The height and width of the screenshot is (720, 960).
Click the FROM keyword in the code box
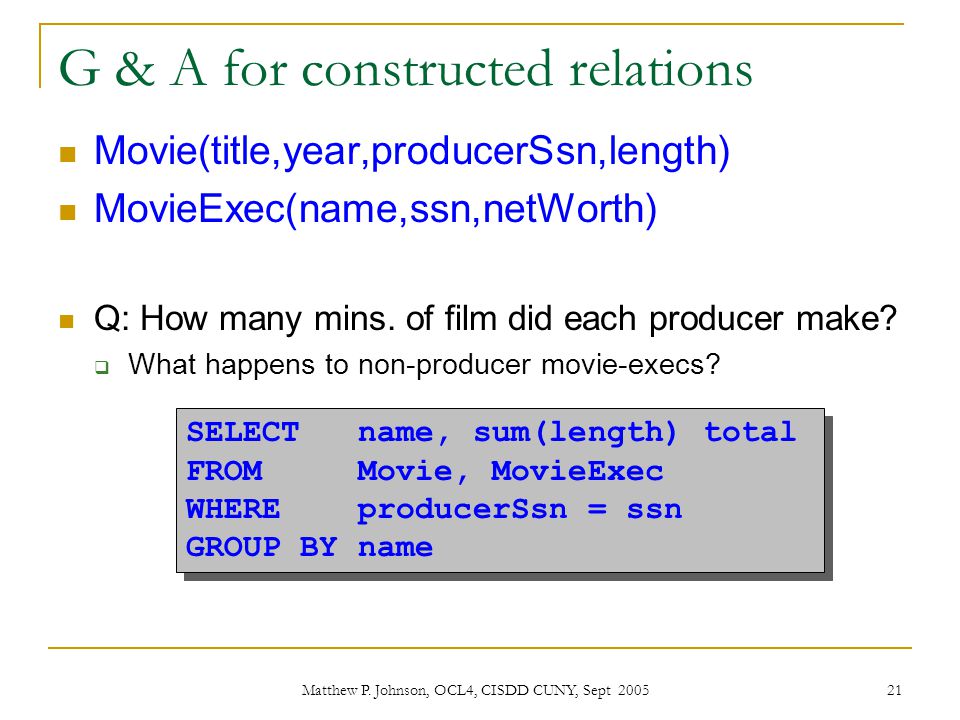coord(224,471)
